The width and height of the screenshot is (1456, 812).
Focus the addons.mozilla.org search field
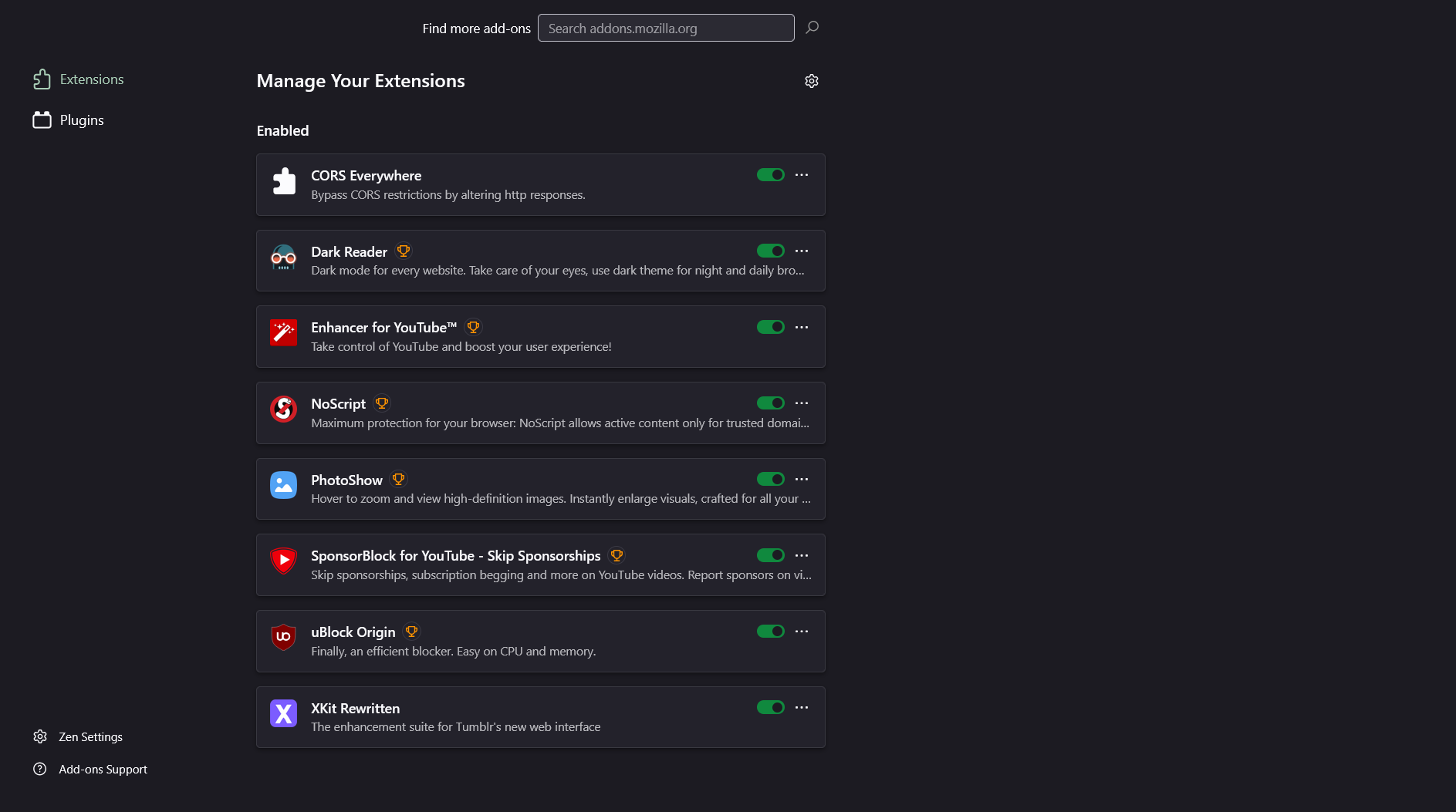tap(665, 29)
